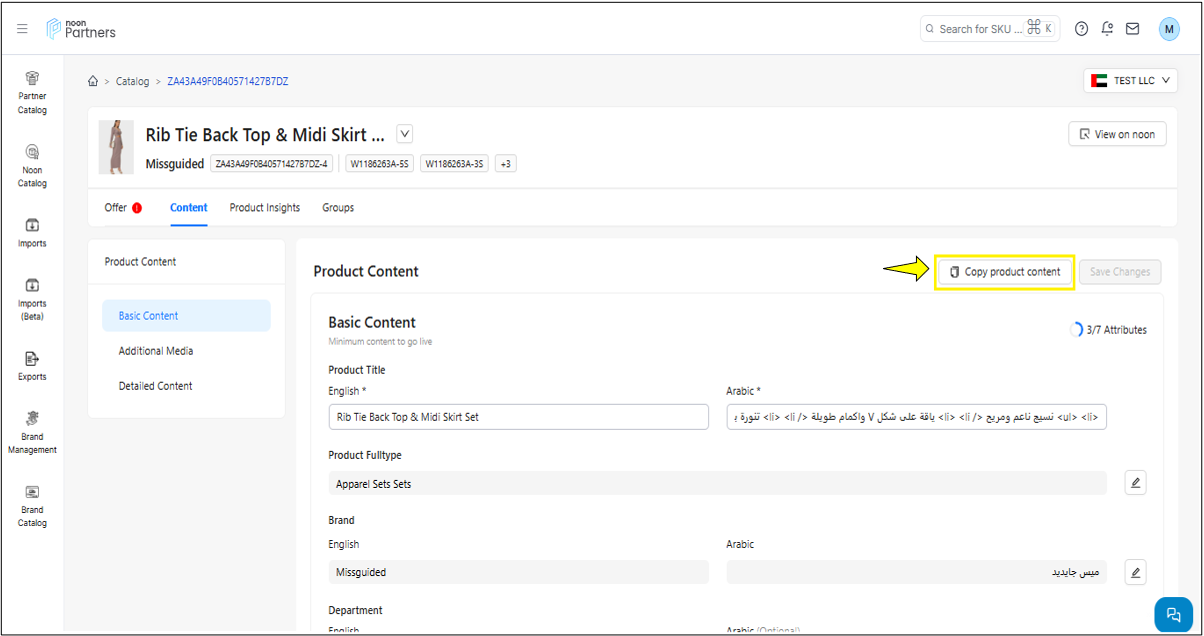Open Exports in sidebar
Image resolution: width=1204 pixels, height=636 pixels.
pos(32,365)
